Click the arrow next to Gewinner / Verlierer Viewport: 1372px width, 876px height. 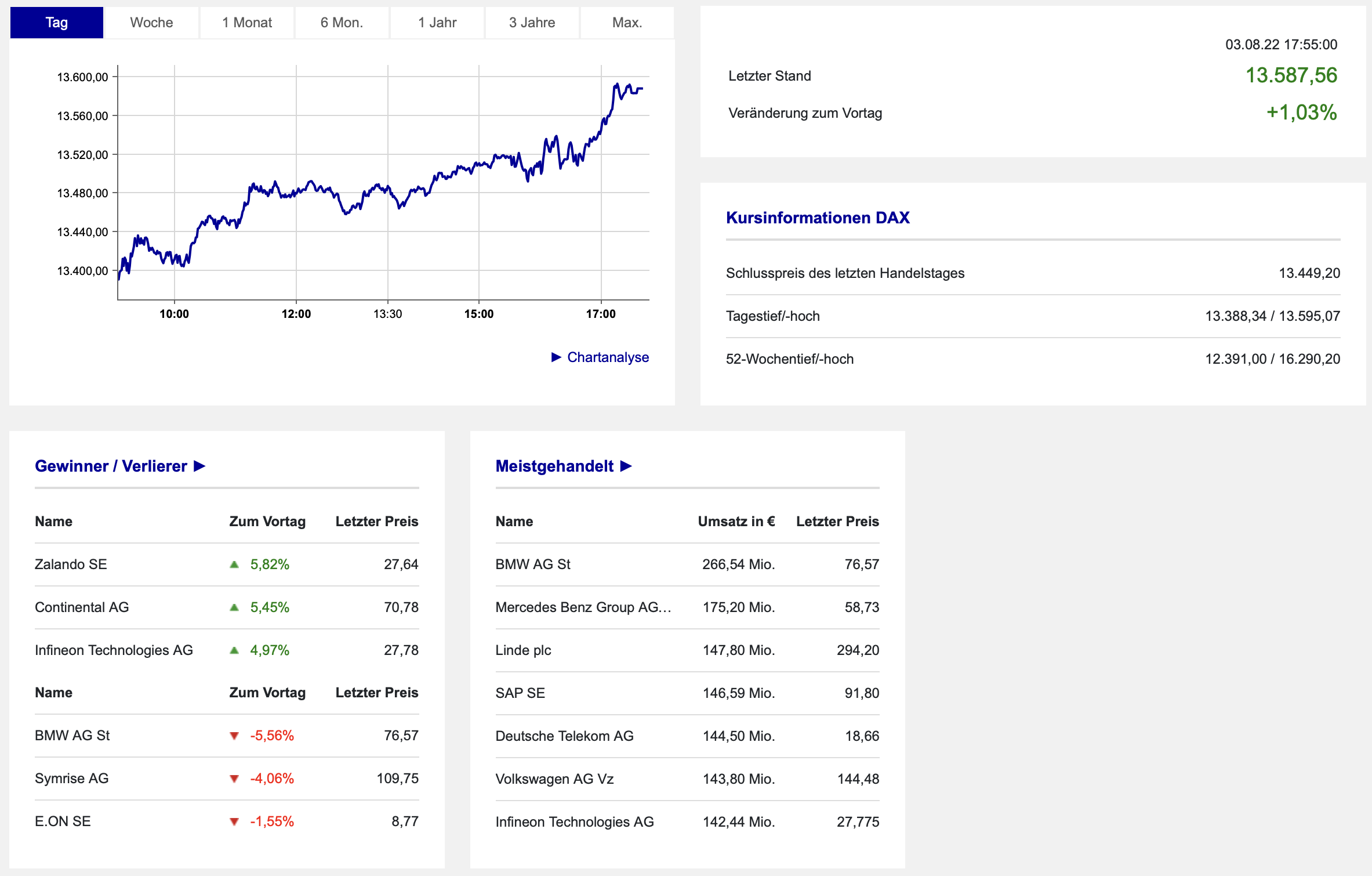[x=199, y=466]
